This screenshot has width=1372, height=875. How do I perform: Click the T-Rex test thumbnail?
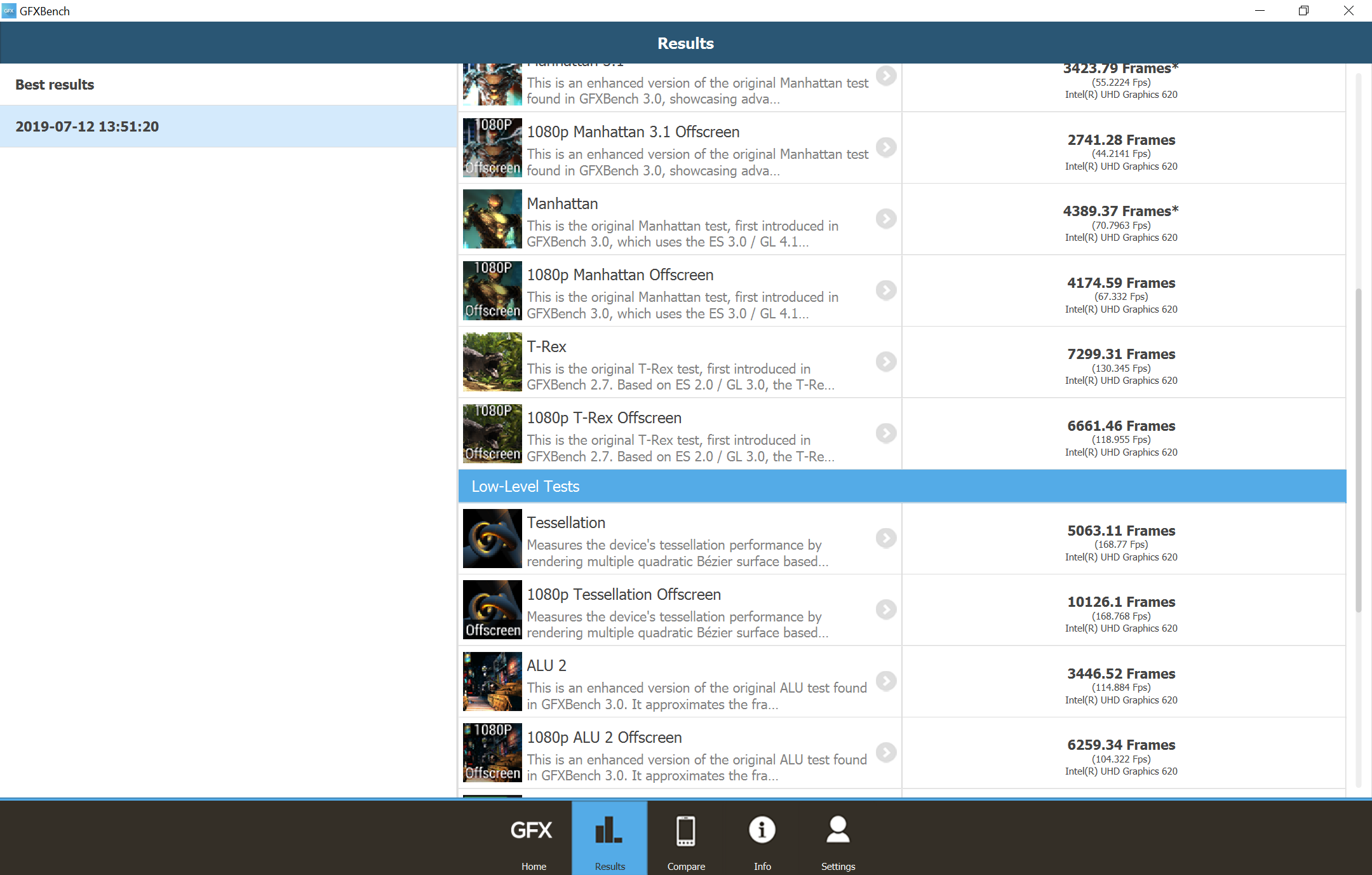pyautogui.click(x=492, y=362)
